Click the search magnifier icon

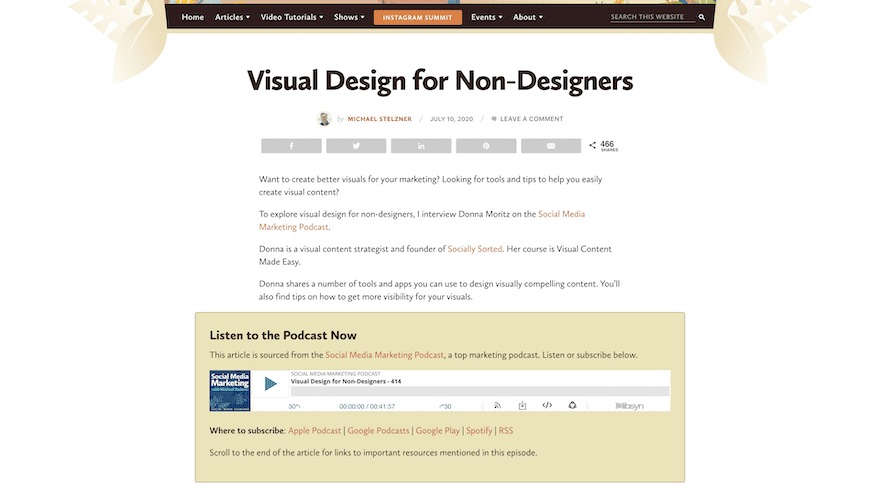[702, 17]
